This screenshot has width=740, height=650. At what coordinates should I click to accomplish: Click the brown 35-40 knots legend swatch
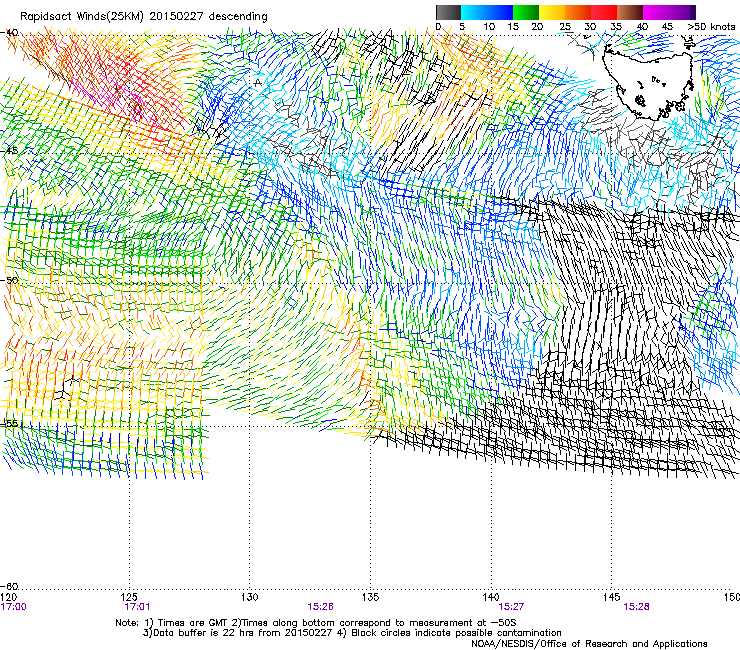click(x=630, y=12)
